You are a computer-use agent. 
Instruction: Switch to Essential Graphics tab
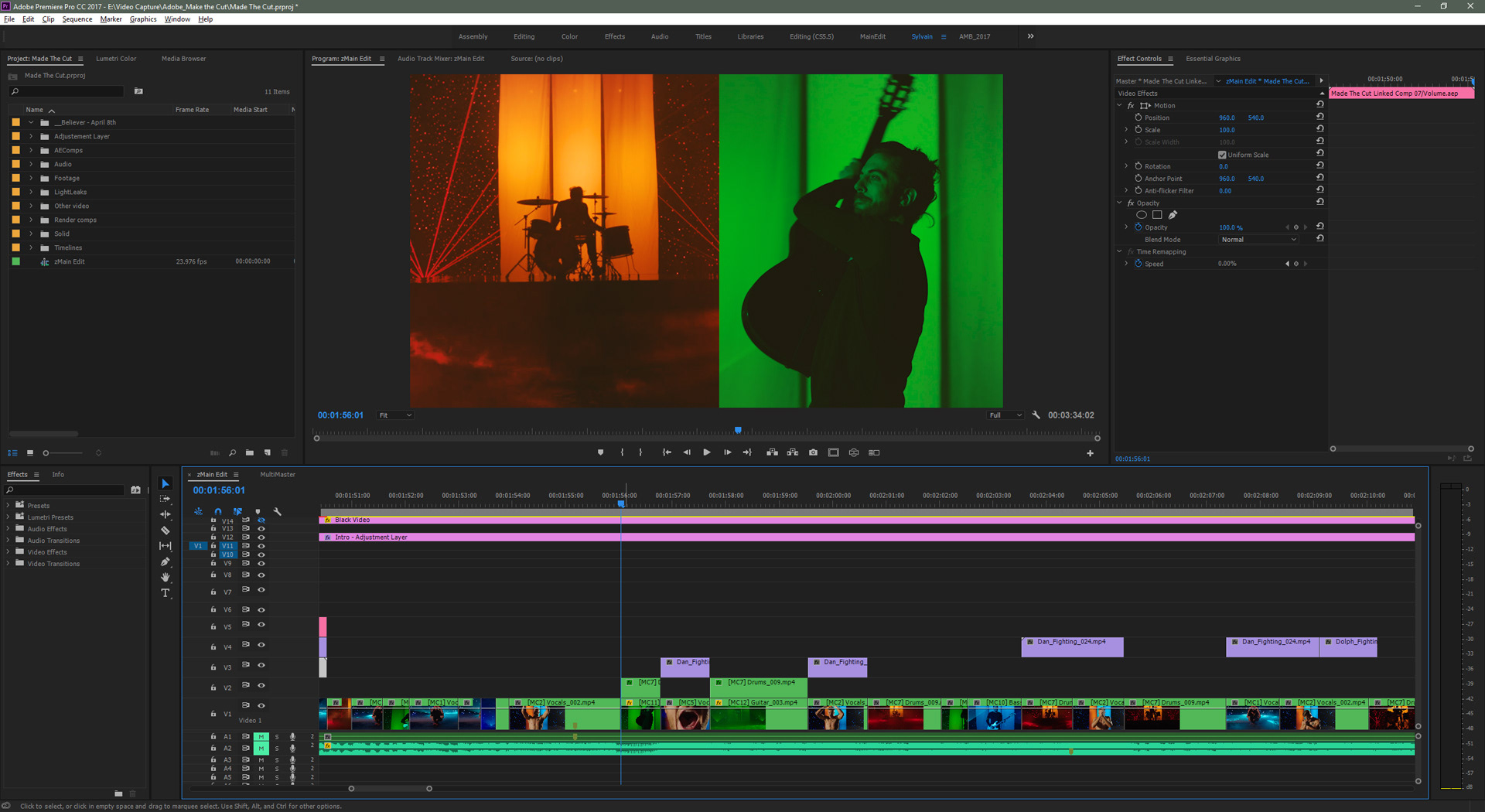[x=1213, y=59]
